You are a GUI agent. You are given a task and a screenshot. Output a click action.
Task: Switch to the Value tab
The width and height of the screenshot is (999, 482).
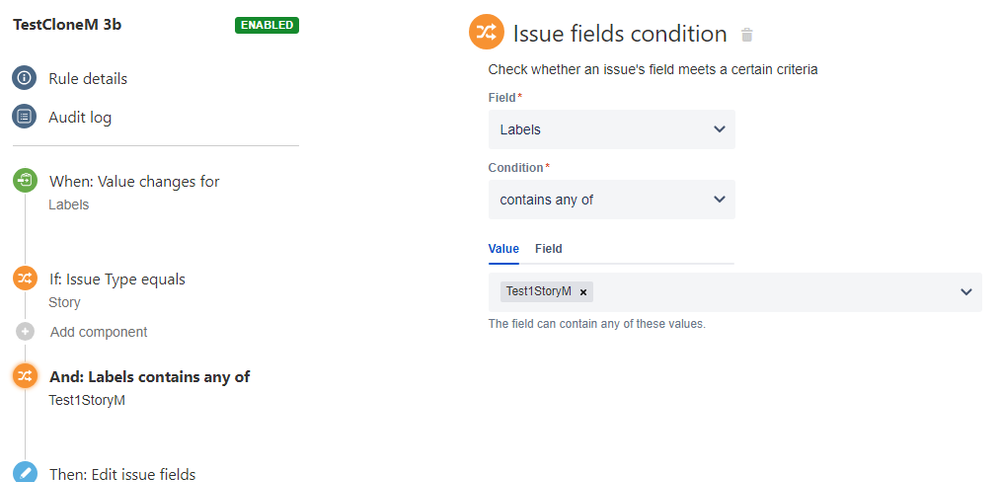click(503, 249)
